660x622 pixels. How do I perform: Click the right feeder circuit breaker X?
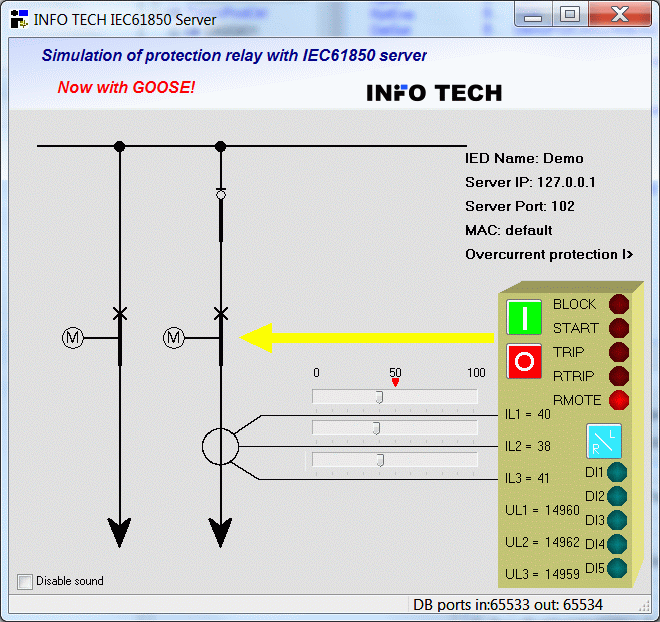tap(221, 314)
